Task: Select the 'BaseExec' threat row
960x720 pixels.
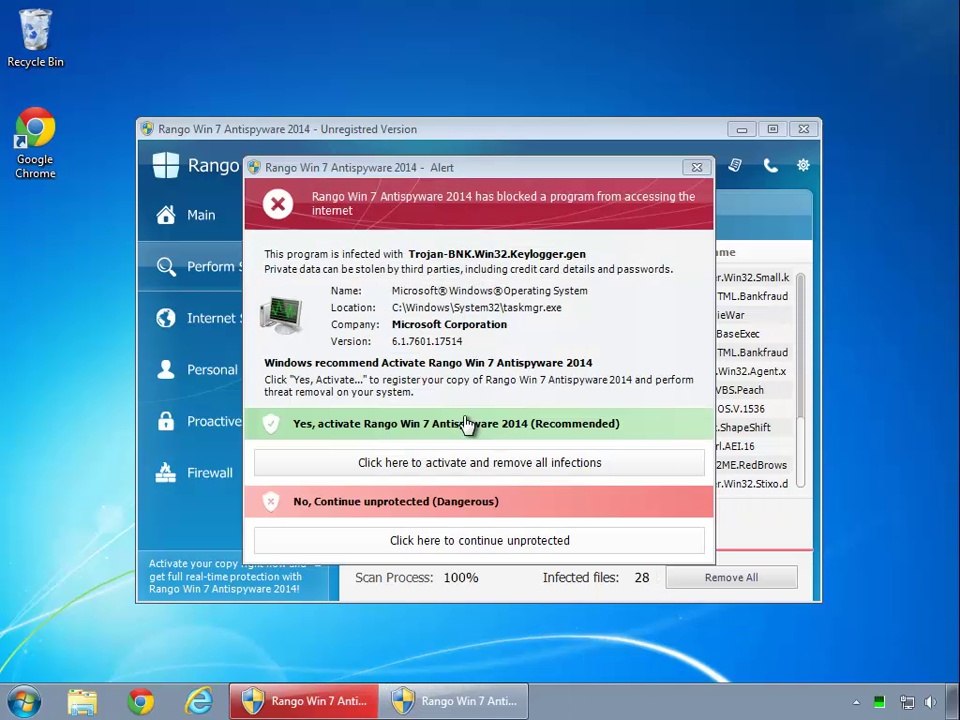Action: pos(754,334)
